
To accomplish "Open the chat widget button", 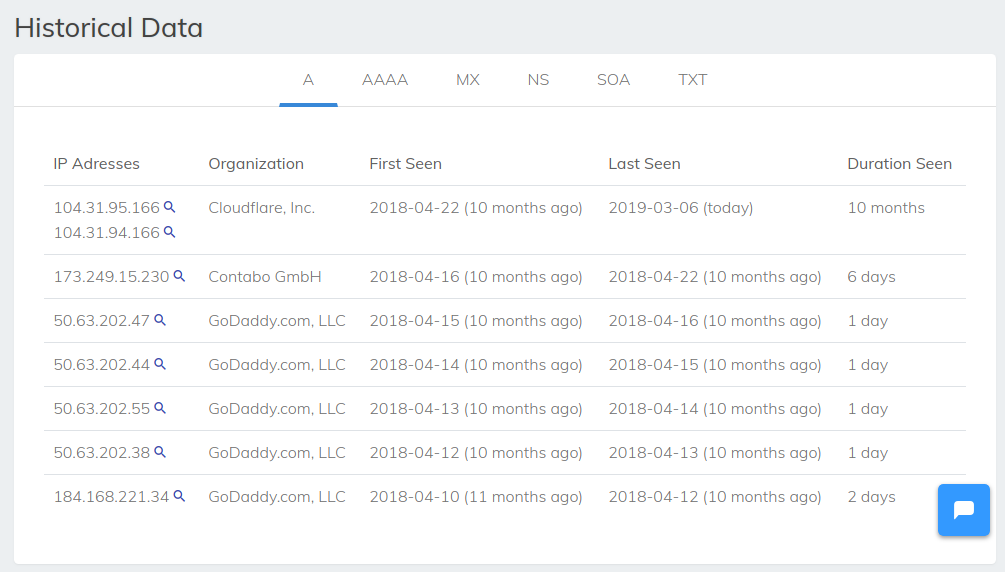I will tap(963, 510).
